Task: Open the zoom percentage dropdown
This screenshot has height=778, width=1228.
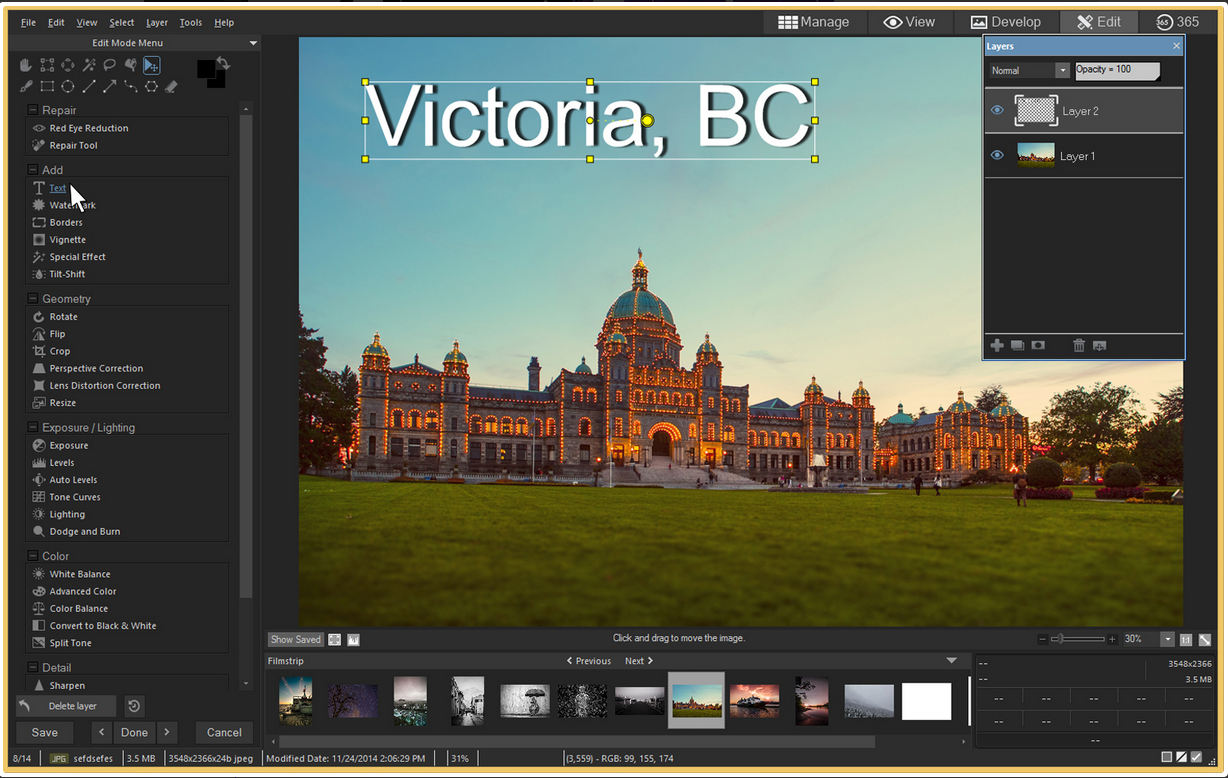Action: click(1167, 639)
